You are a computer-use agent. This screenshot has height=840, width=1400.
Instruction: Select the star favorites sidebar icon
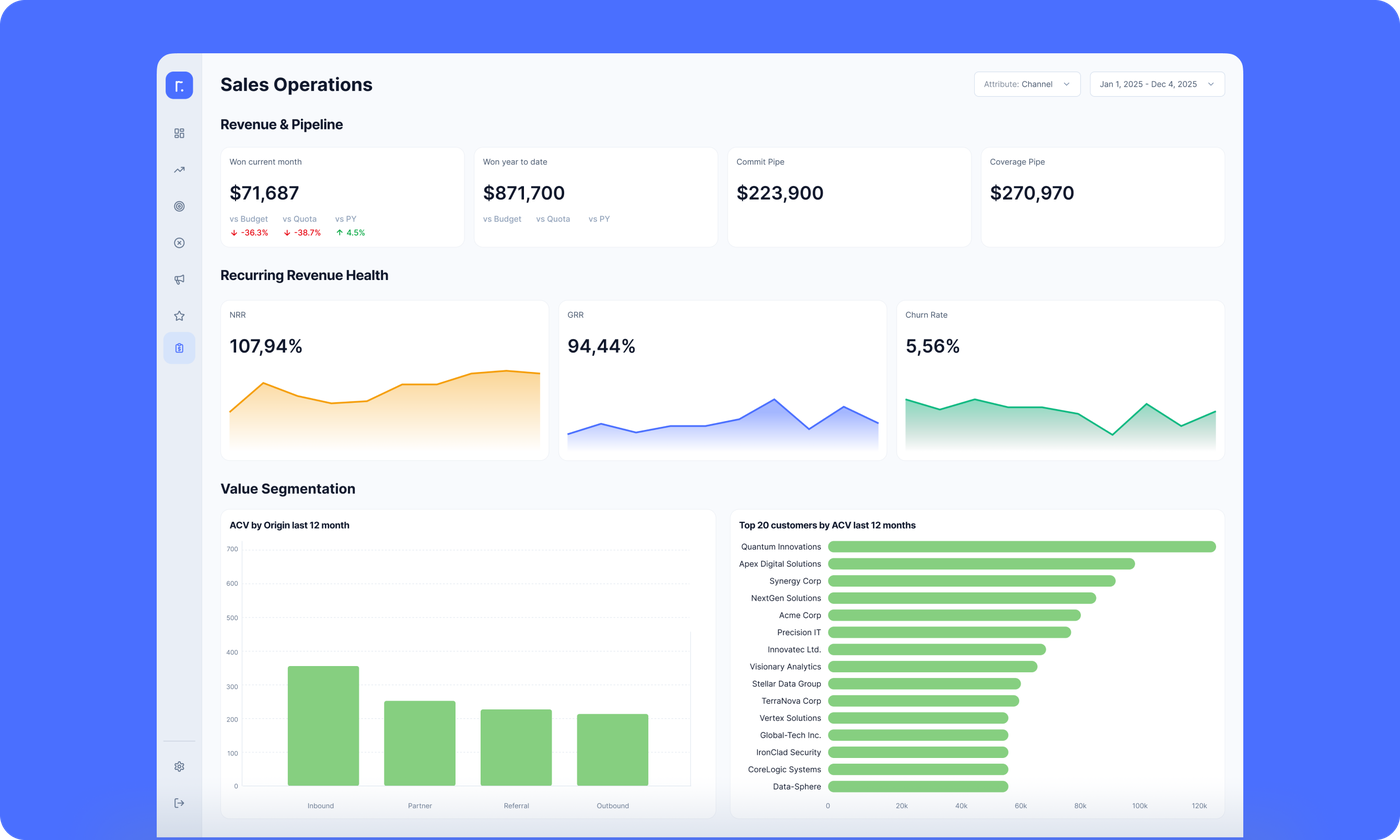point(179,316)
